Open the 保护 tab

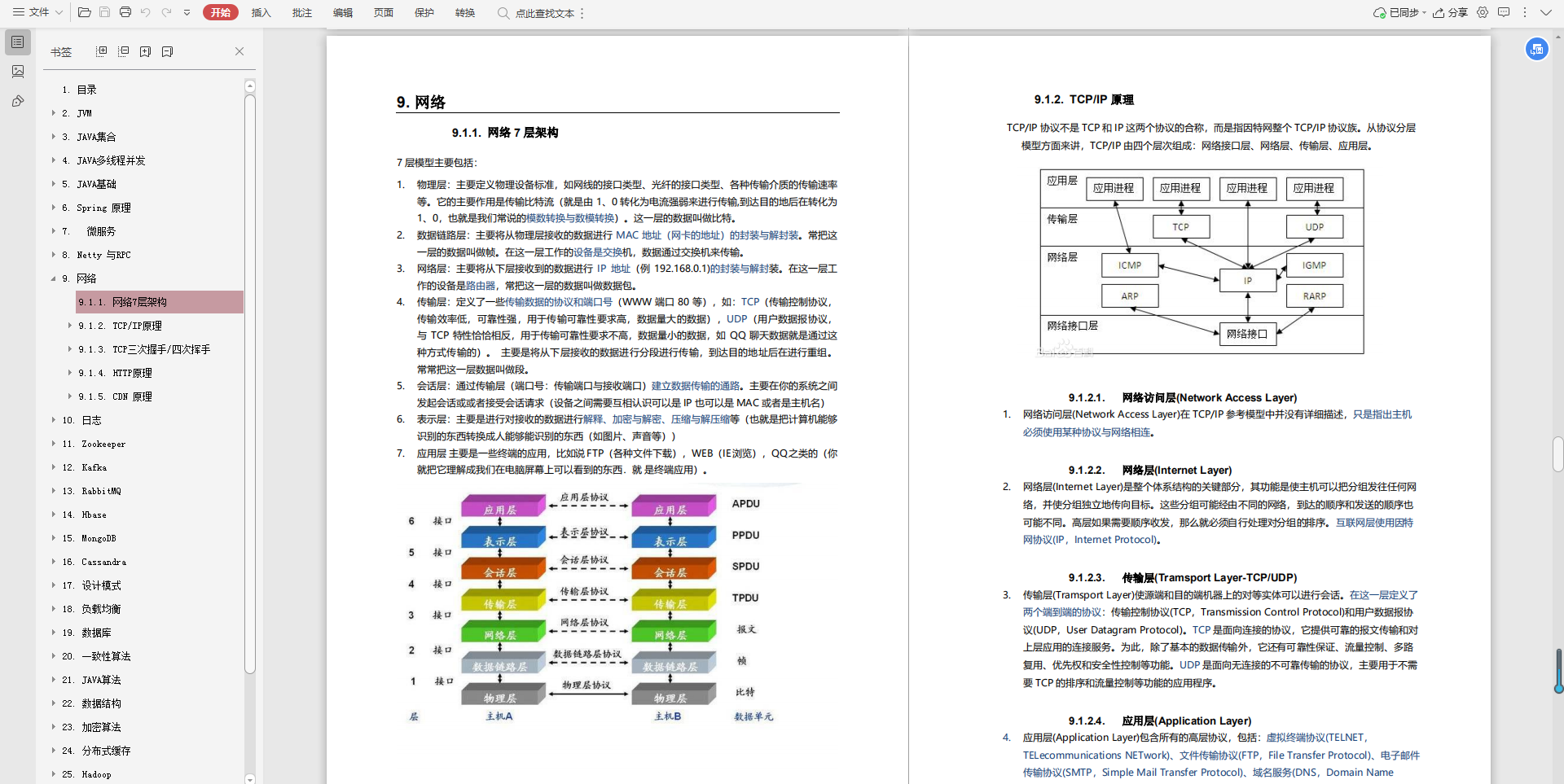tap(424, 13)
